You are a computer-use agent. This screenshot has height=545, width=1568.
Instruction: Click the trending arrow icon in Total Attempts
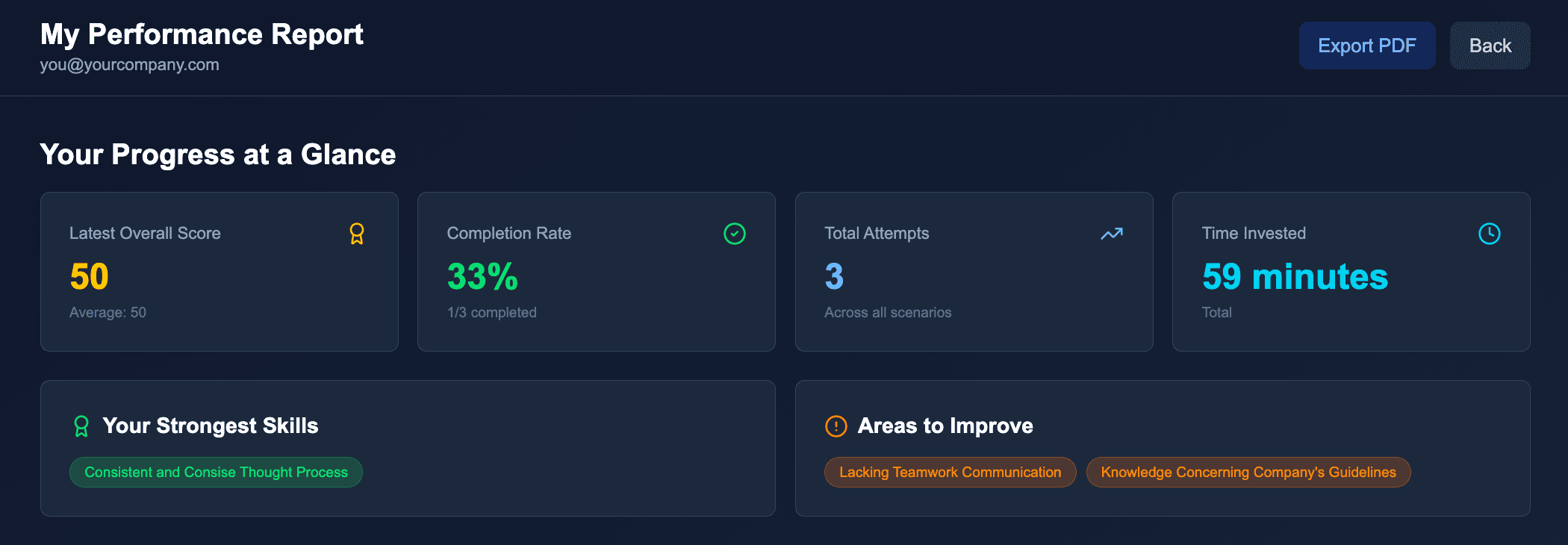point(1112,234)
